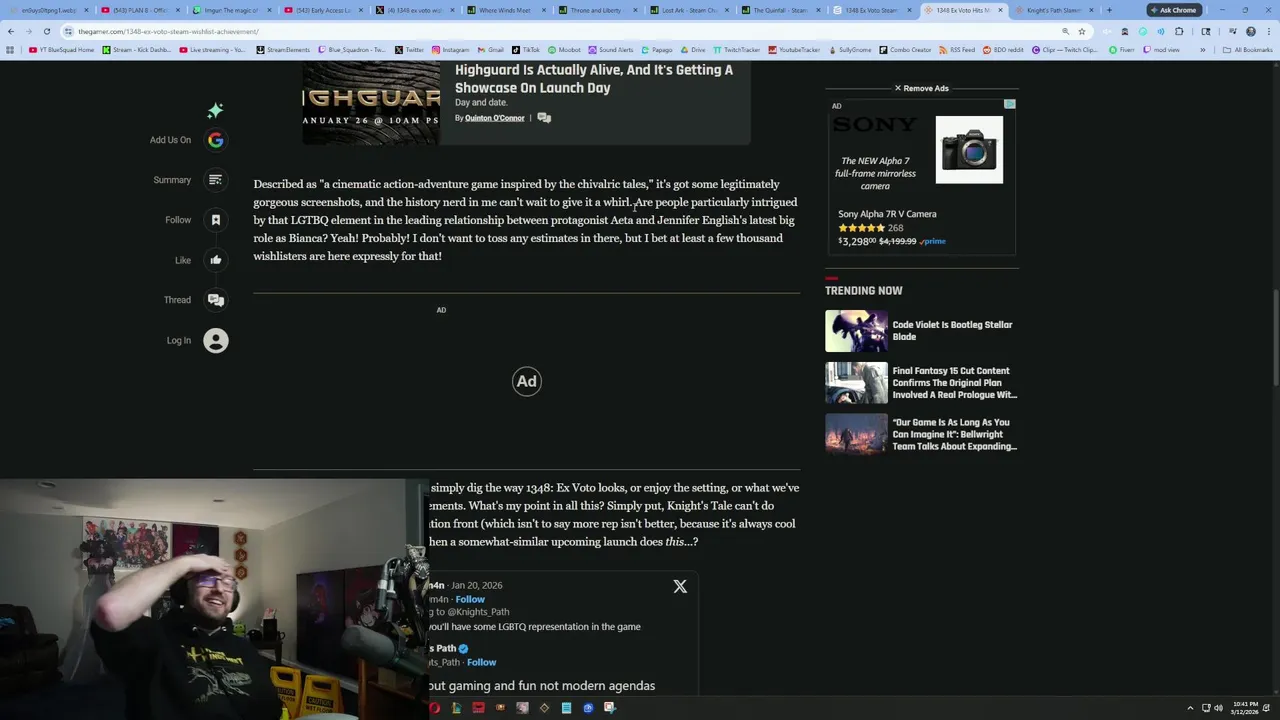Open the Chrome profile avatar icon
1280x720 pixels.
pyautogui.click(x=1251, y=31)
